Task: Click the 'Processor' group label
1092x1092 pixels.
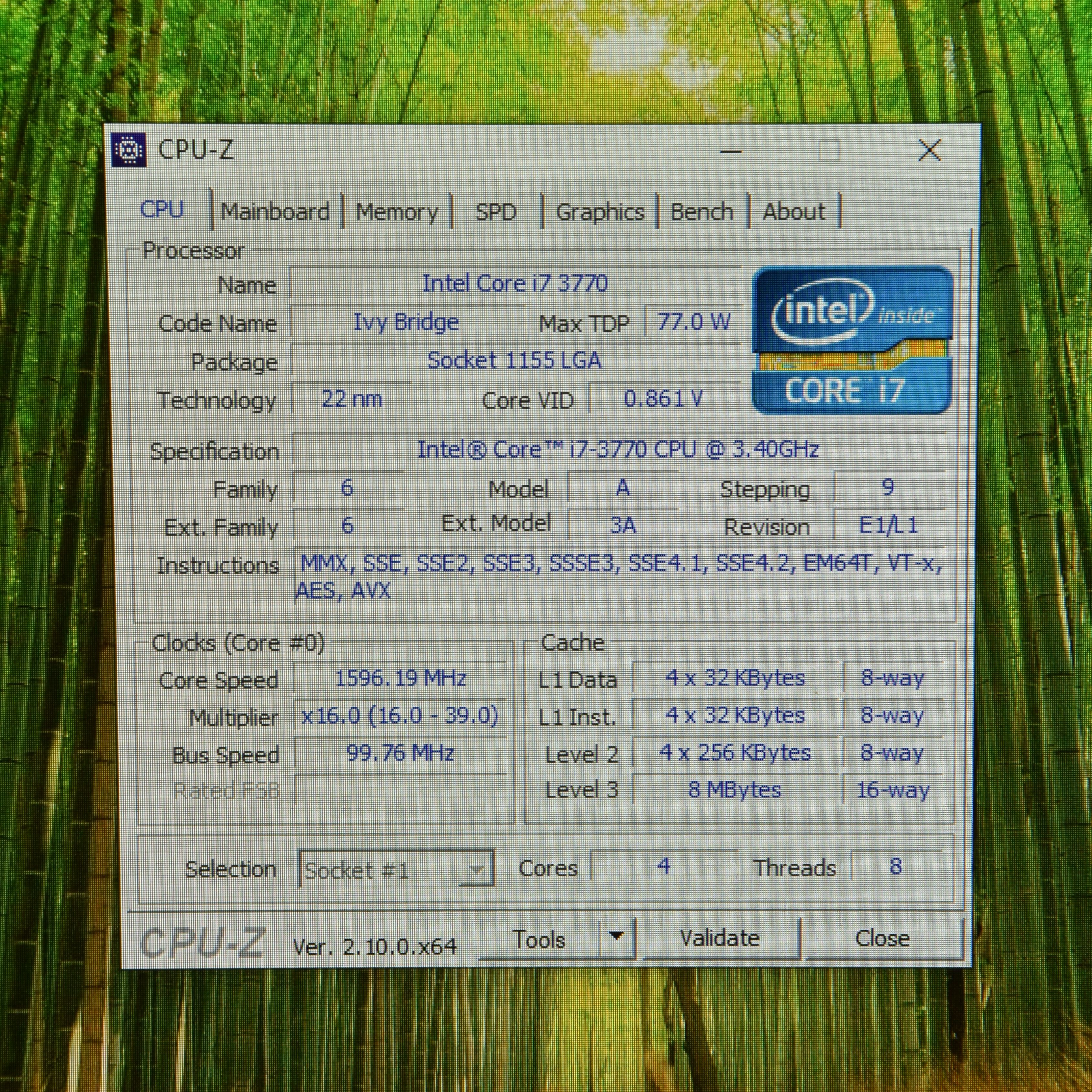Action: tap(193, 251)
